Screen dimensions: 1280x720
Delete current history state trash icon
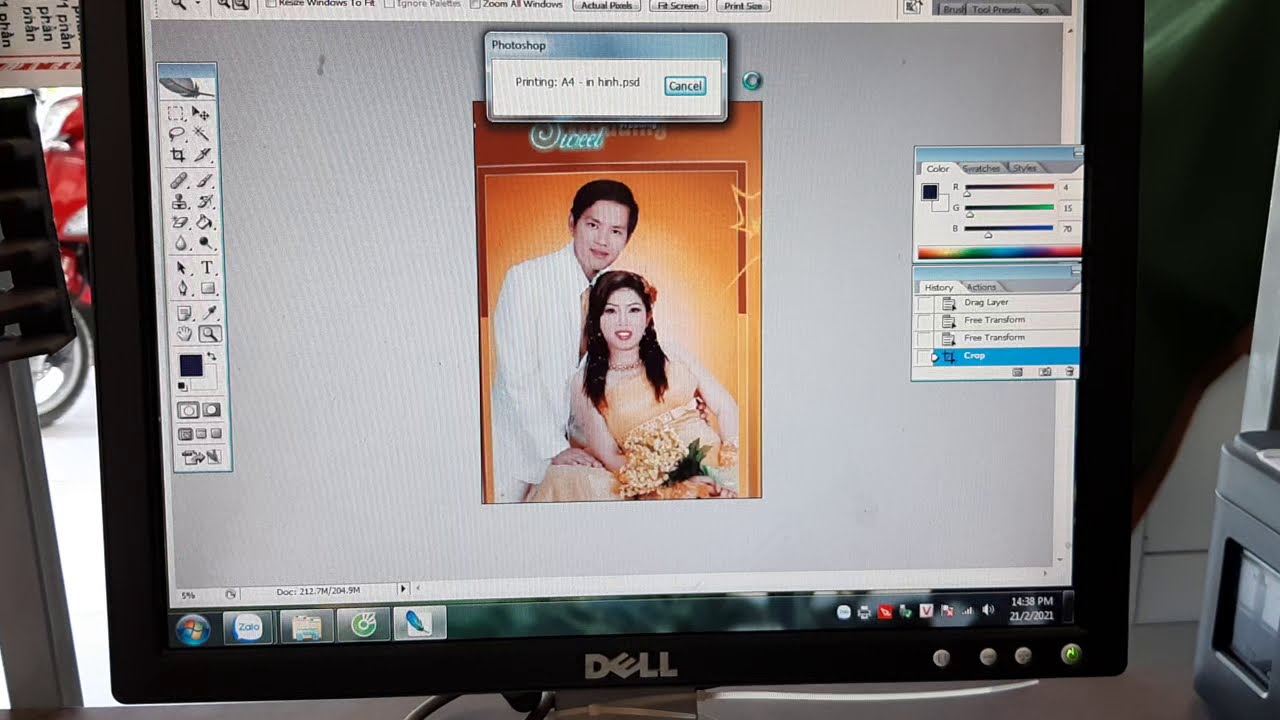pos(1069,372)
